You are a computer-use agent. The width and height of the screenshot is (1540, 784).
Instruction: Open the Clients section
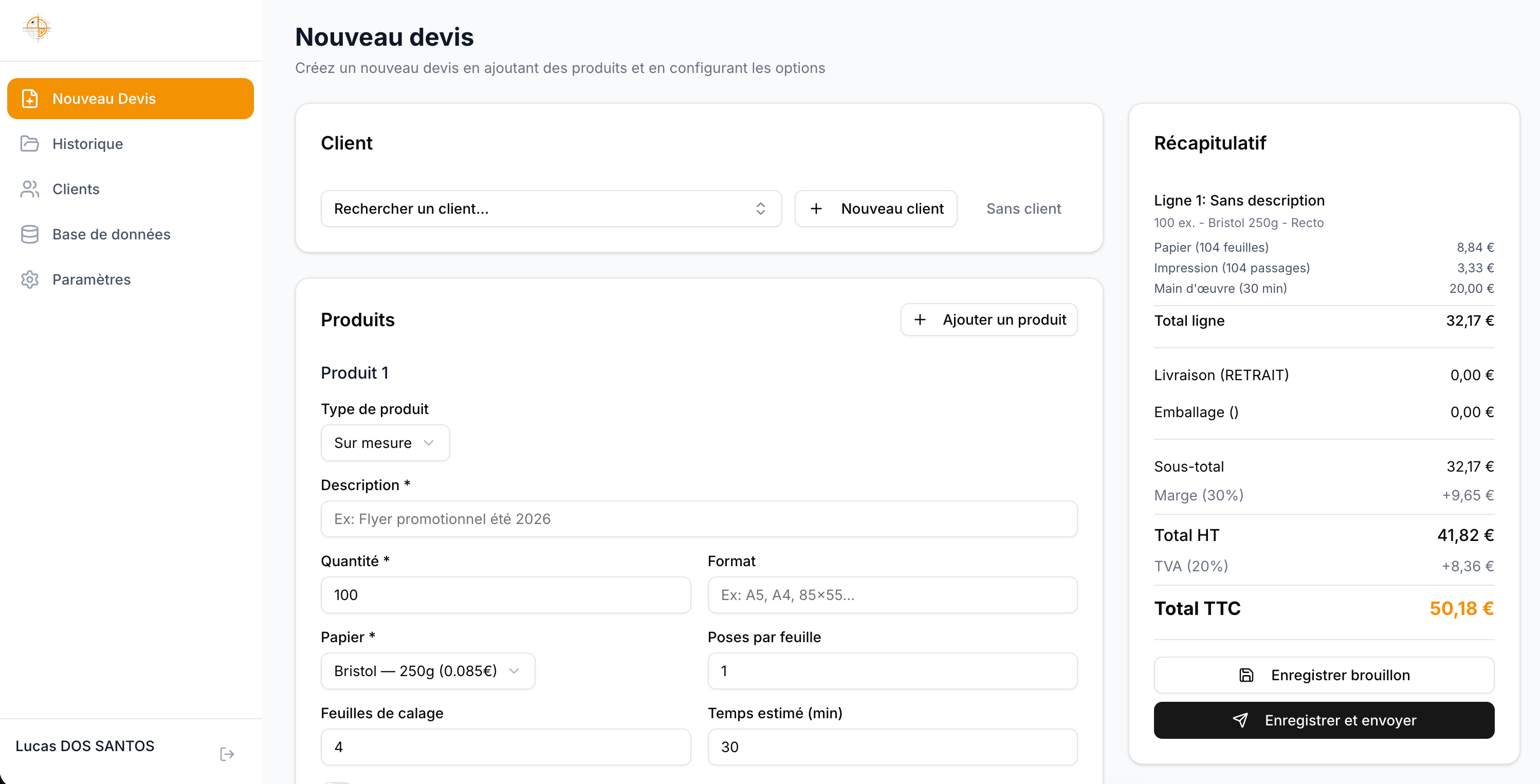tap(131, 189)
